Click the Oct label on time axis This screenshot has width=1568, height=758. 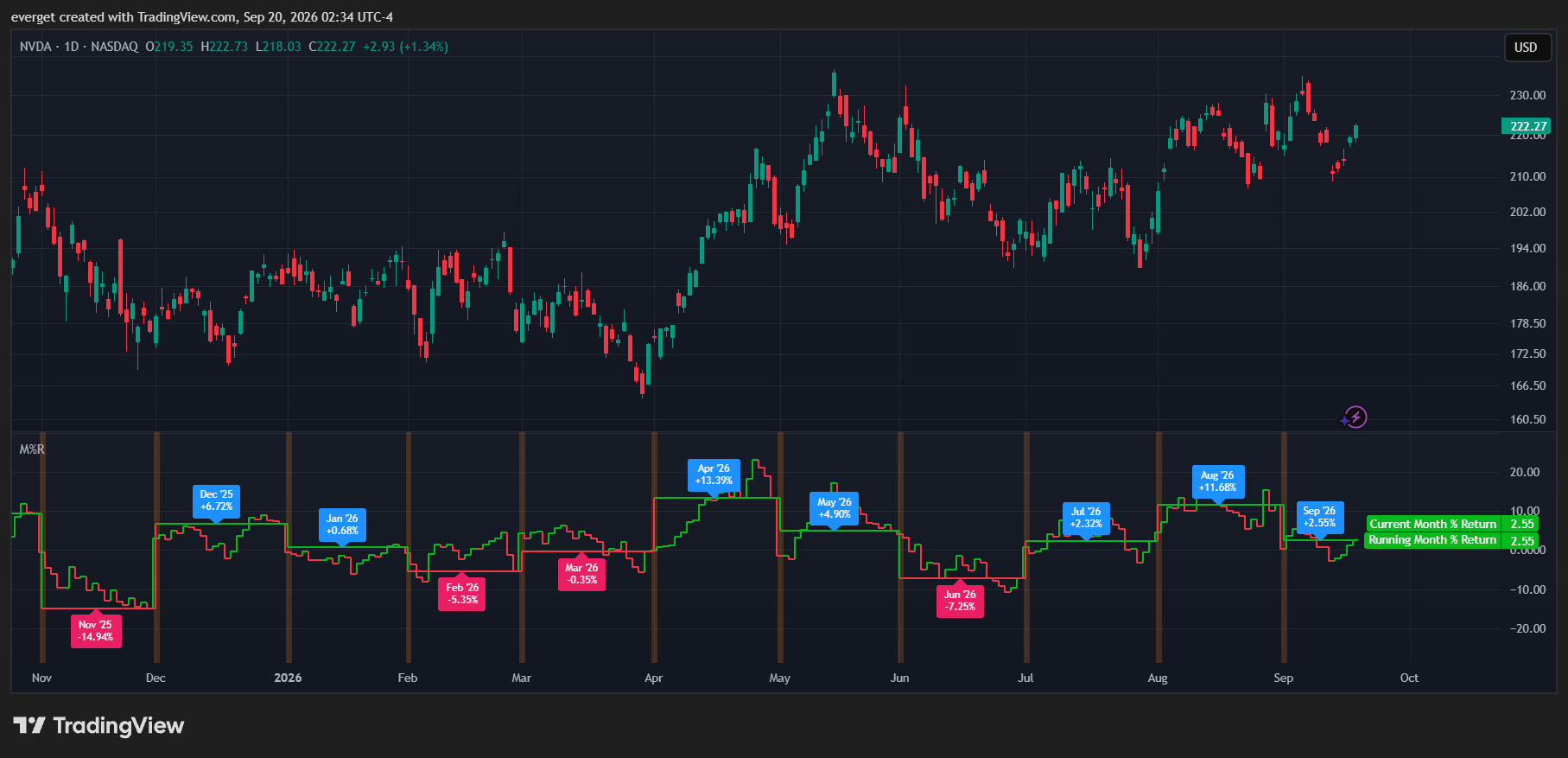tap(1409, 678)
